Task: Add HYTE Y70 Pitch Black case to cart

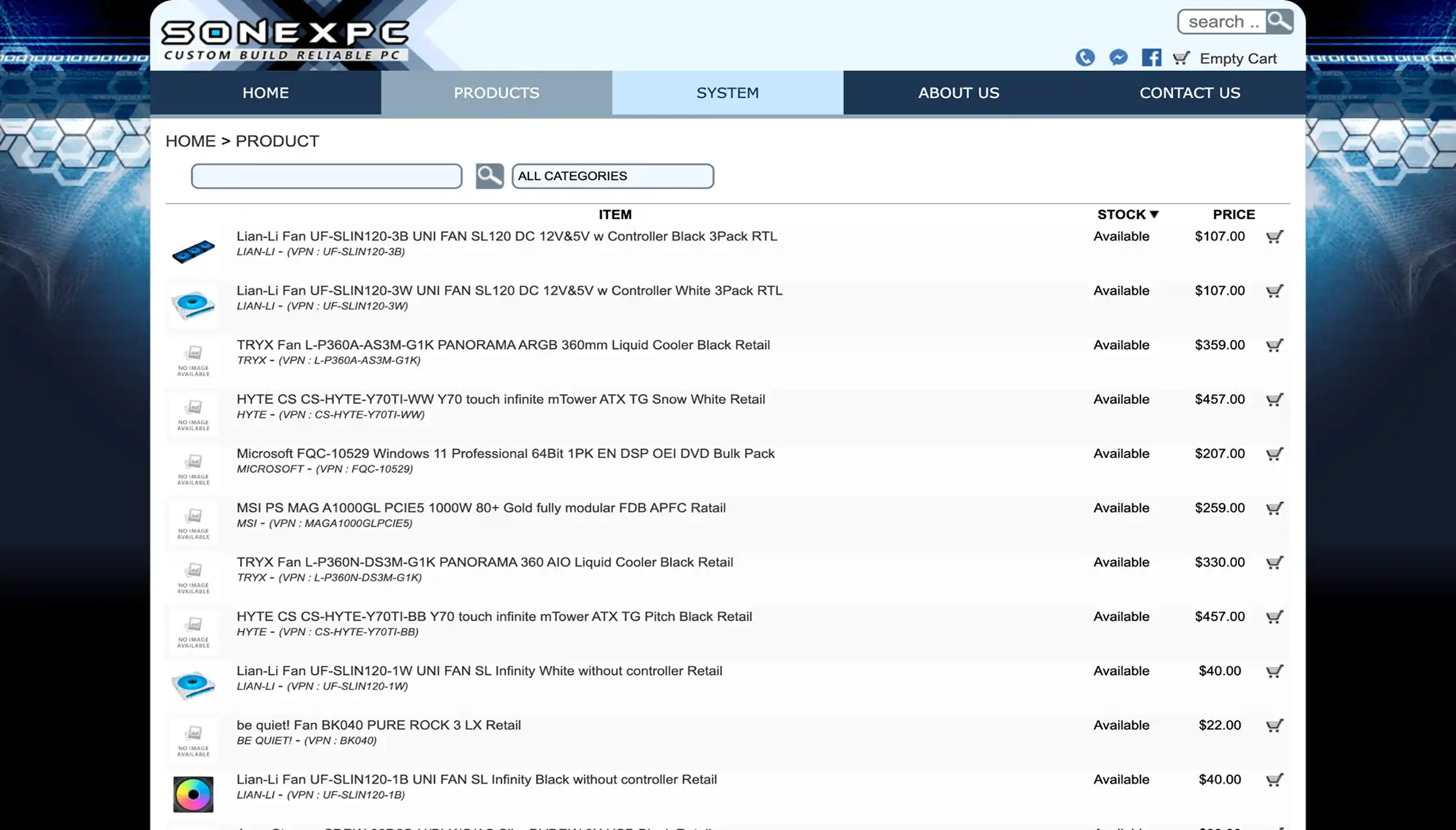Action: (1275, 617)
